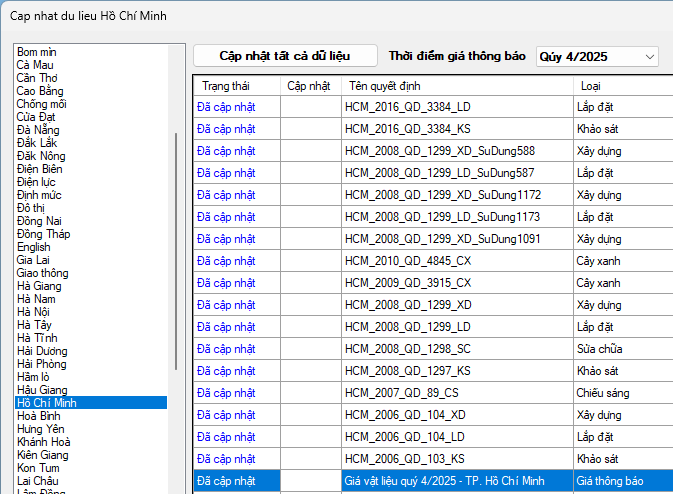Screen dimensions: 673x494
Task: Click 'Khánh Hoà' in the province list
Action: [x=44, y=442]
